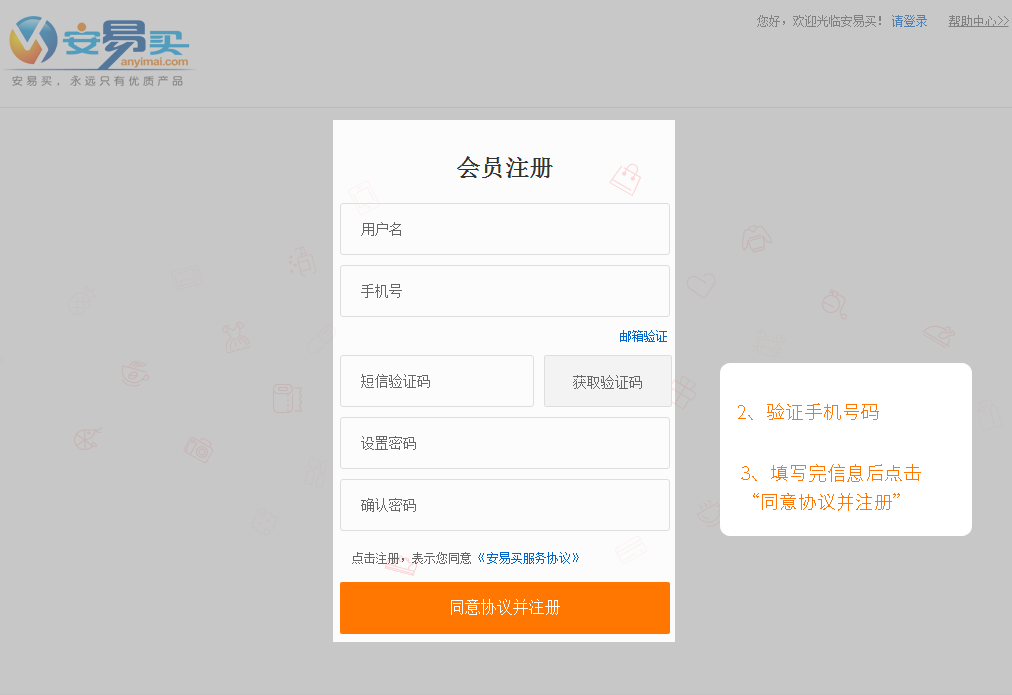
Task: Click the heart icon in background
Action: (701, 285)
